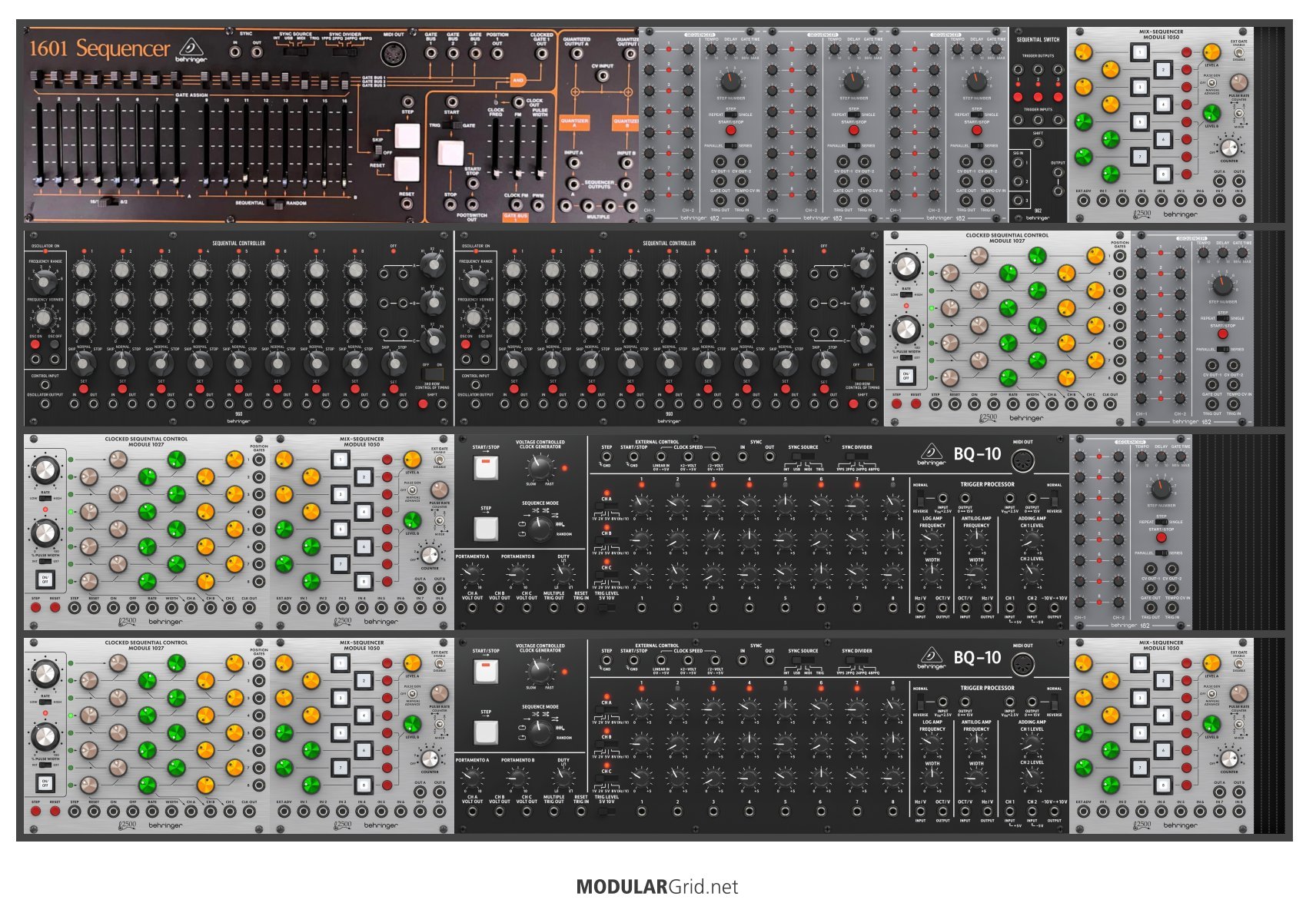Image resolution: width=1316 pixels, height=903 pixels.
Task: Click step 1 fader on 1601 Sequencer
Action: pyautogui.click(x=39, y=144)
